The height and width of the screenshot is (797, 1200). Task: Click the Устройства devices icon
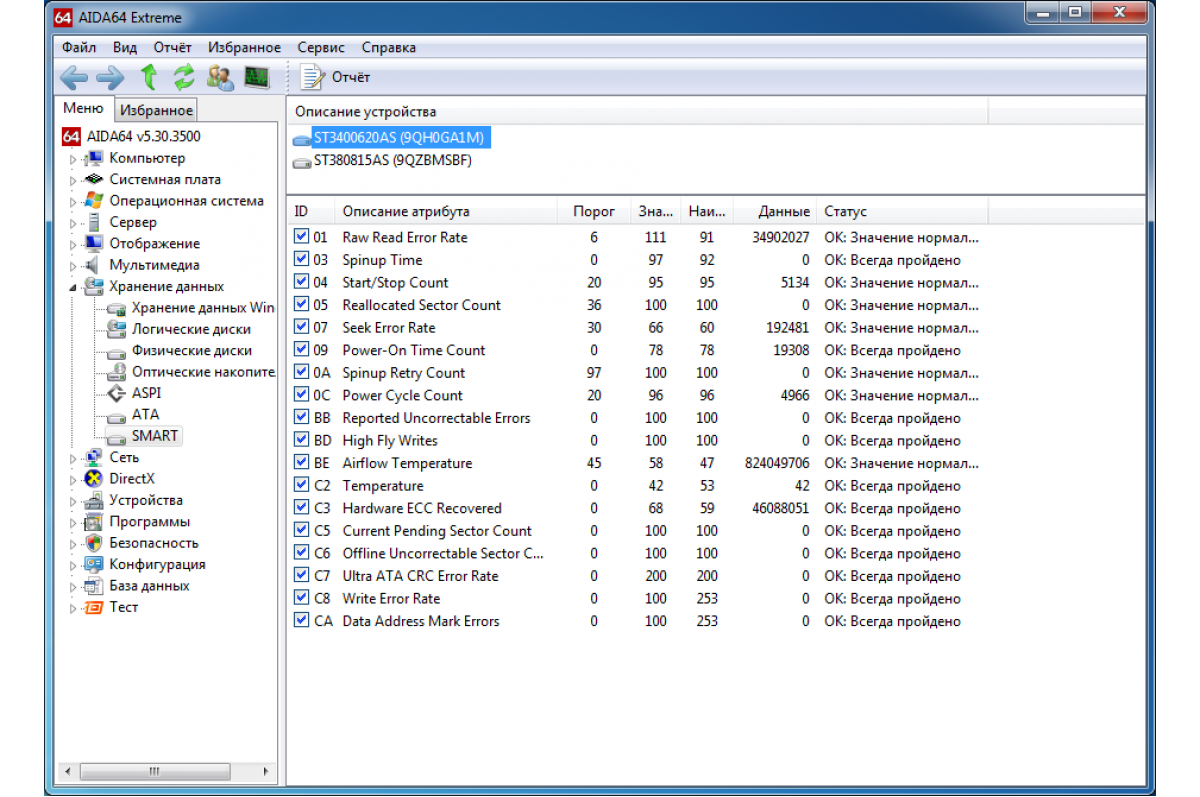point(95,500)
